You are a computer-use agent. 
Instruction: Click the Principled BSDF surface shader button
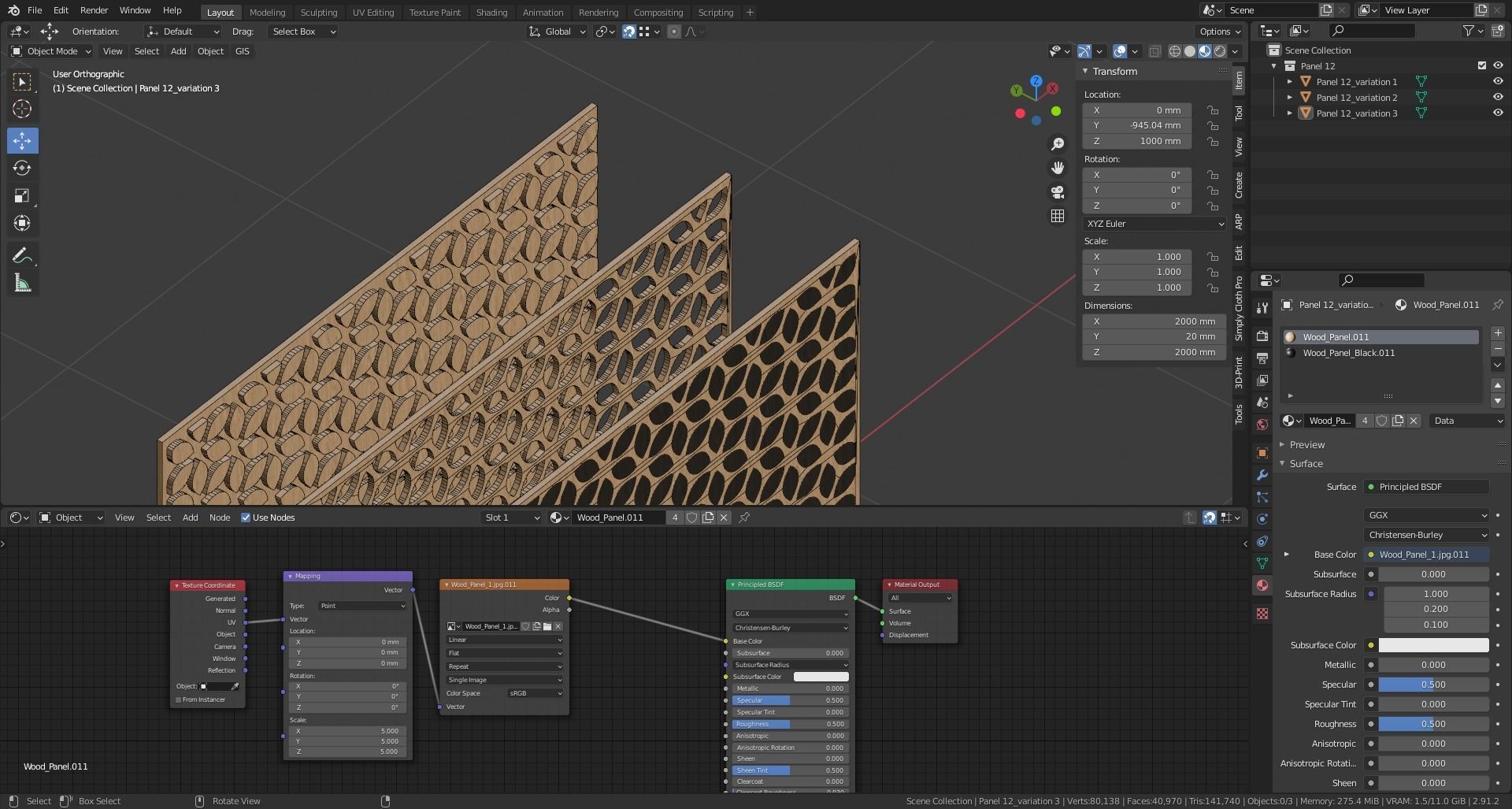click(1426, 487)
